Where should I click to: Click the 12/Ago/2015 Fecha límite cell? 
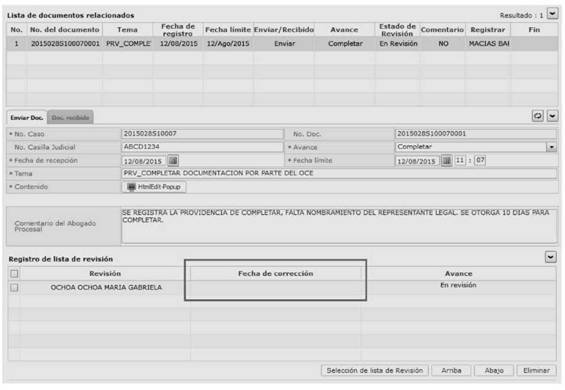228,44
